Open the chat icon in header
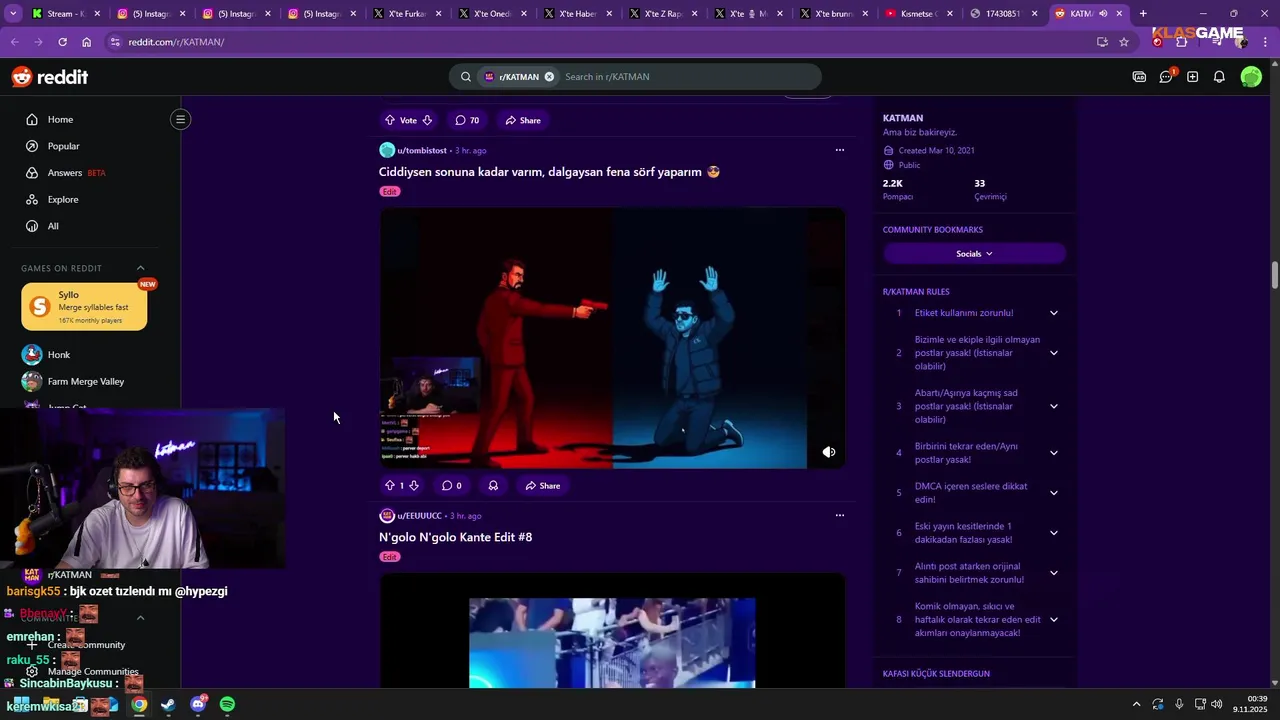Image resolution: width=1280 pixels, height=720 pixels. [1166, 77]
